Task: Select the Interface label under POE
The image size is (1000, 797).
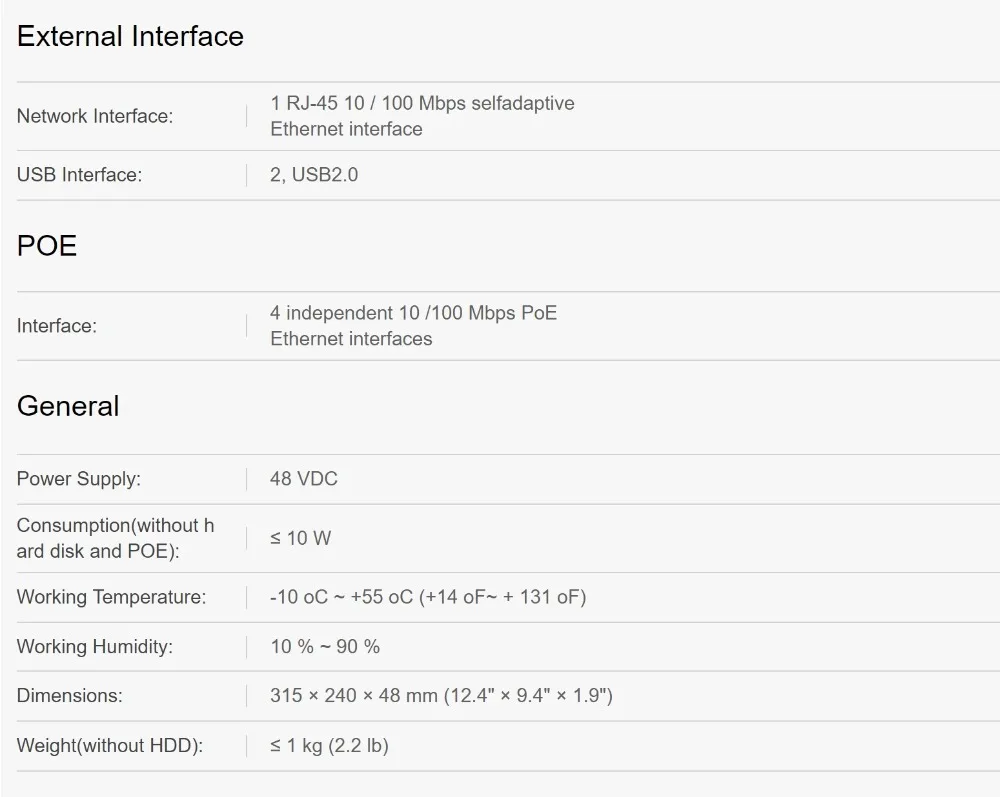Action: pos(57,326)
